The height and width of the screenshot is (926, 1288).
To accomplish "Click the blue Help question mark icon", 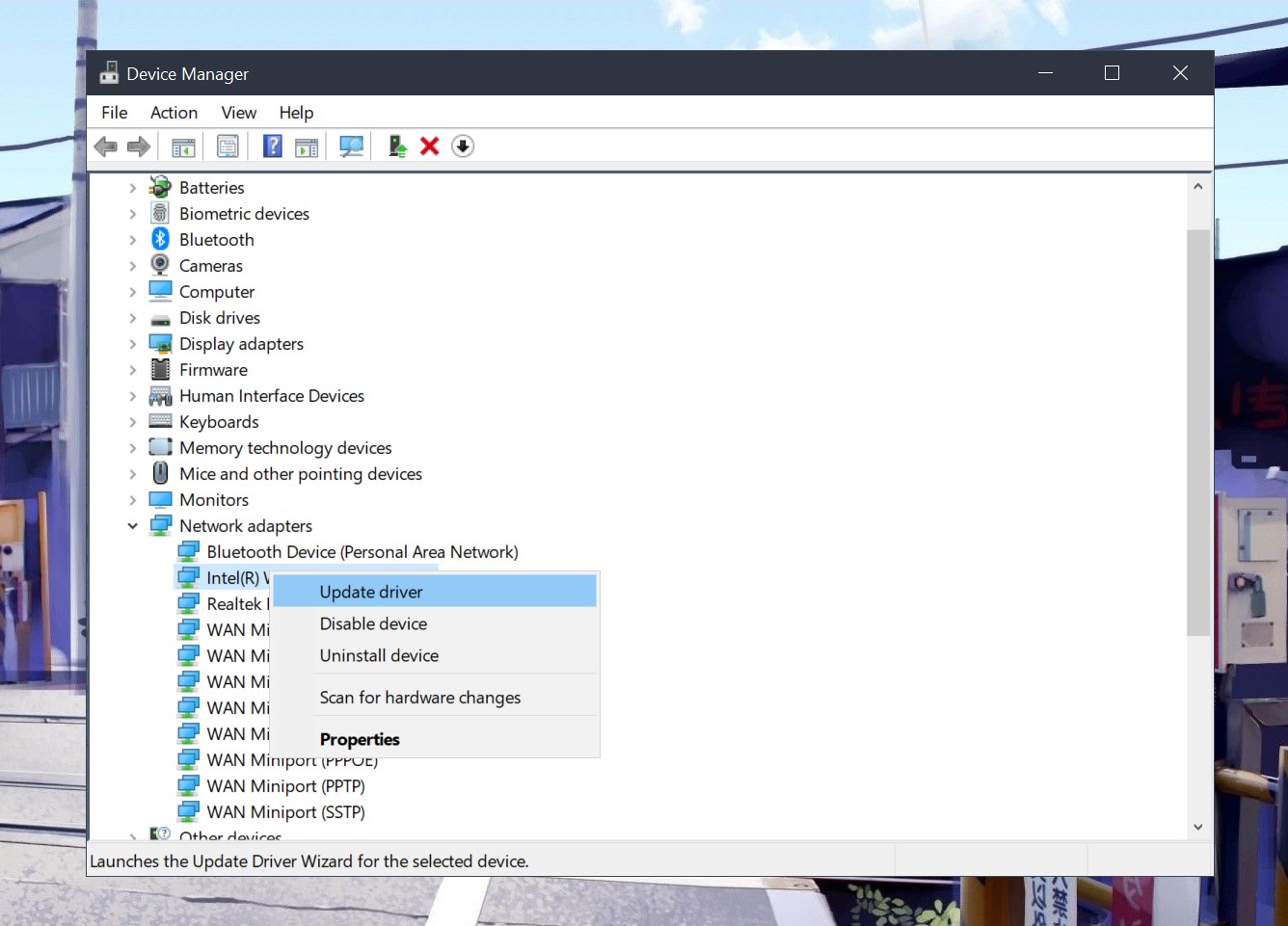I will tap(273, 146).
